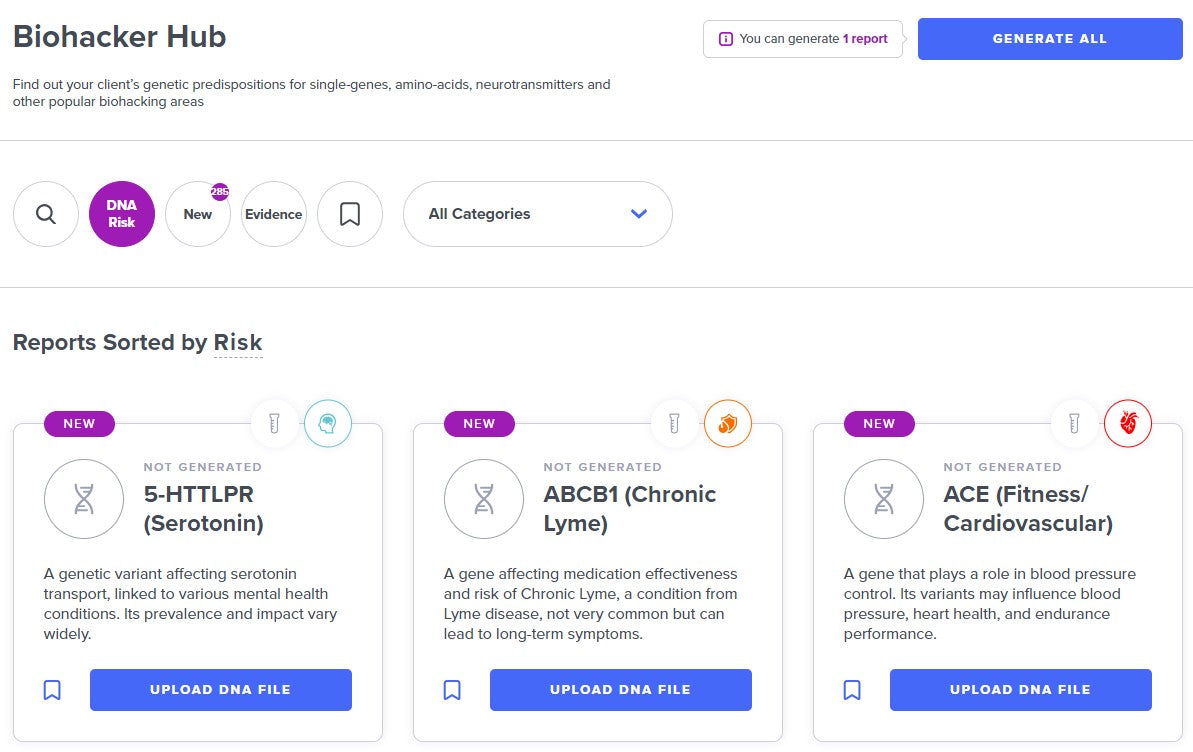The height and width of the screenshot is (752, 1193).
Task: Open the bookmarked reports filter icon
Action: point(350,214)
